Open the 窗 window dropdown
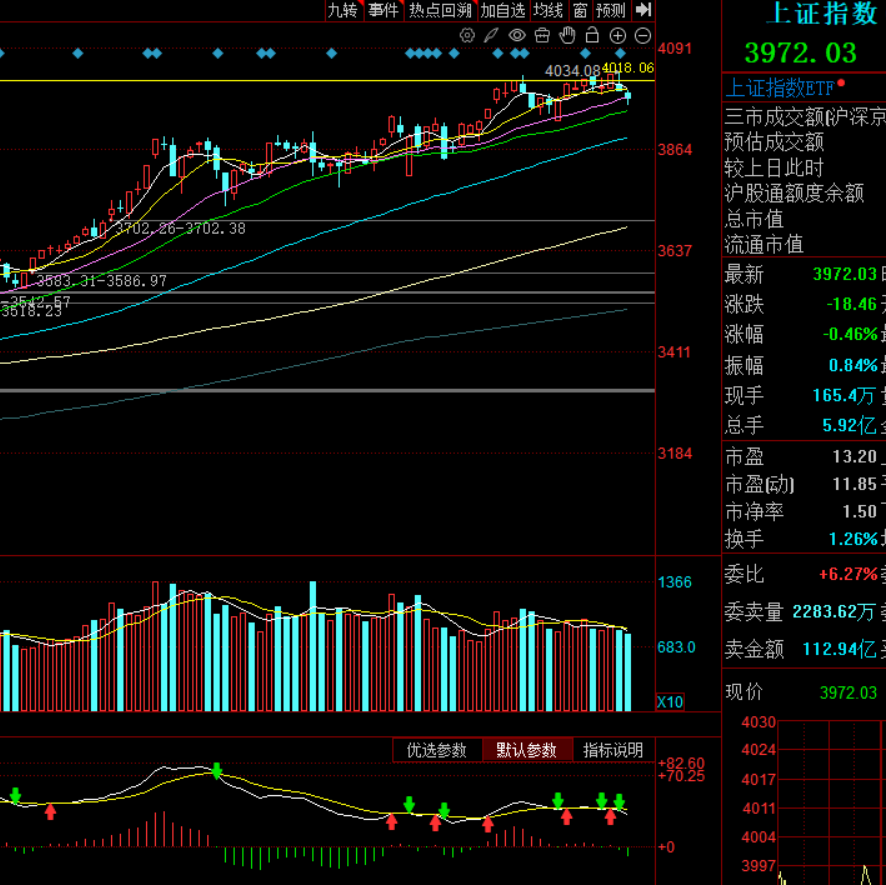The image size is (886, 885). [x=580, y=10]
